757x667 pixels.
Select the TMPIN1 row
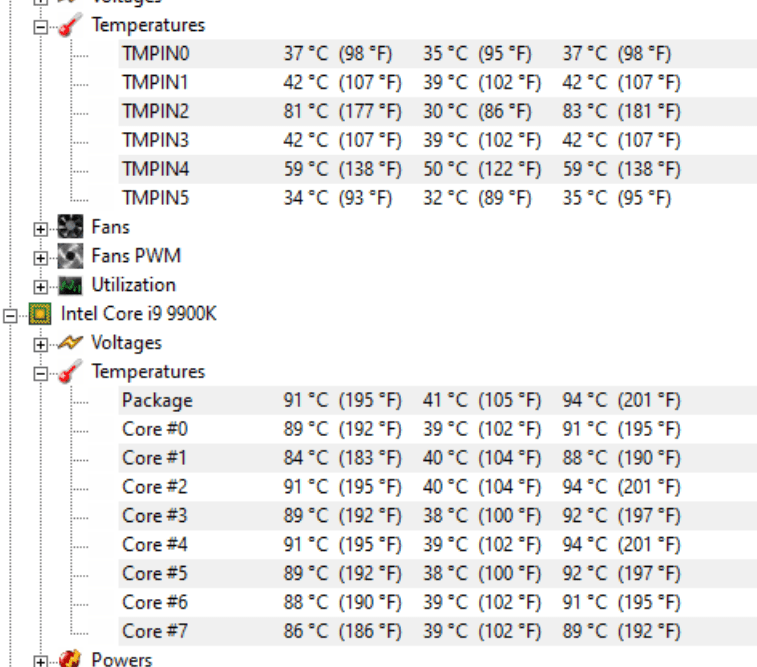(437, 83)
